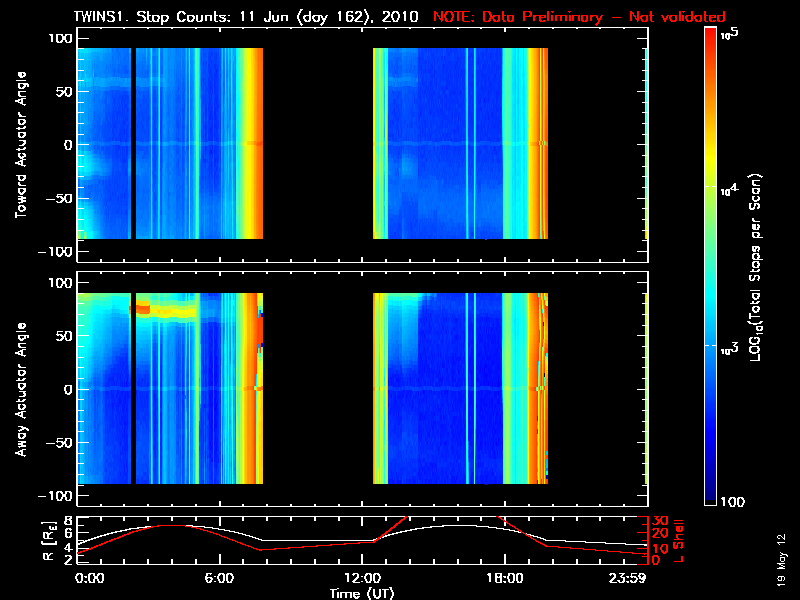Click the "Time (UT)" x-axis label
This screenshot has width=800, height=600.
point(363,593)
